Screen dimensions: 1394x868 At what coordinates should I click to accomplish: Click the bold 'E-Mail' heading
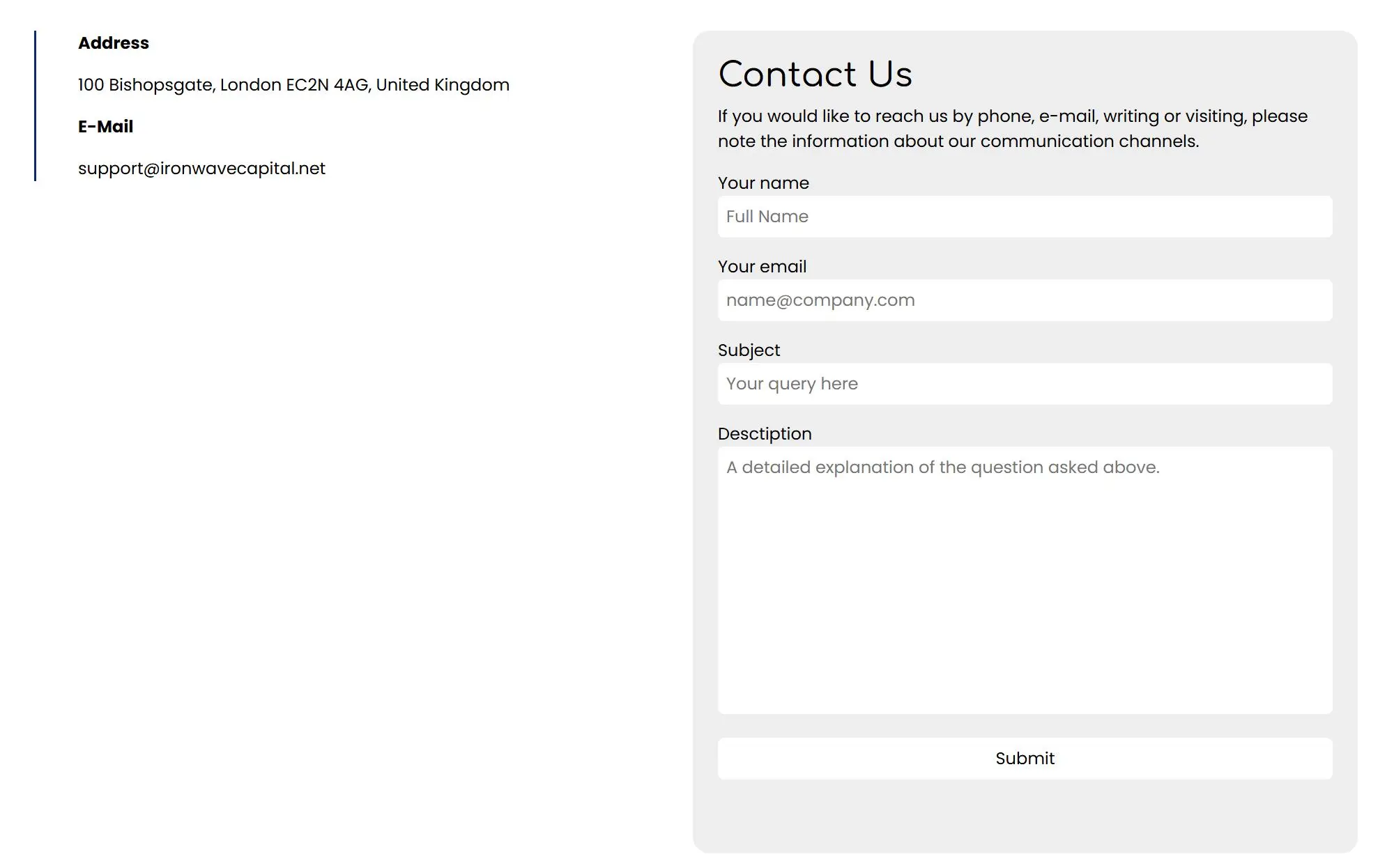tap(105, 127)
